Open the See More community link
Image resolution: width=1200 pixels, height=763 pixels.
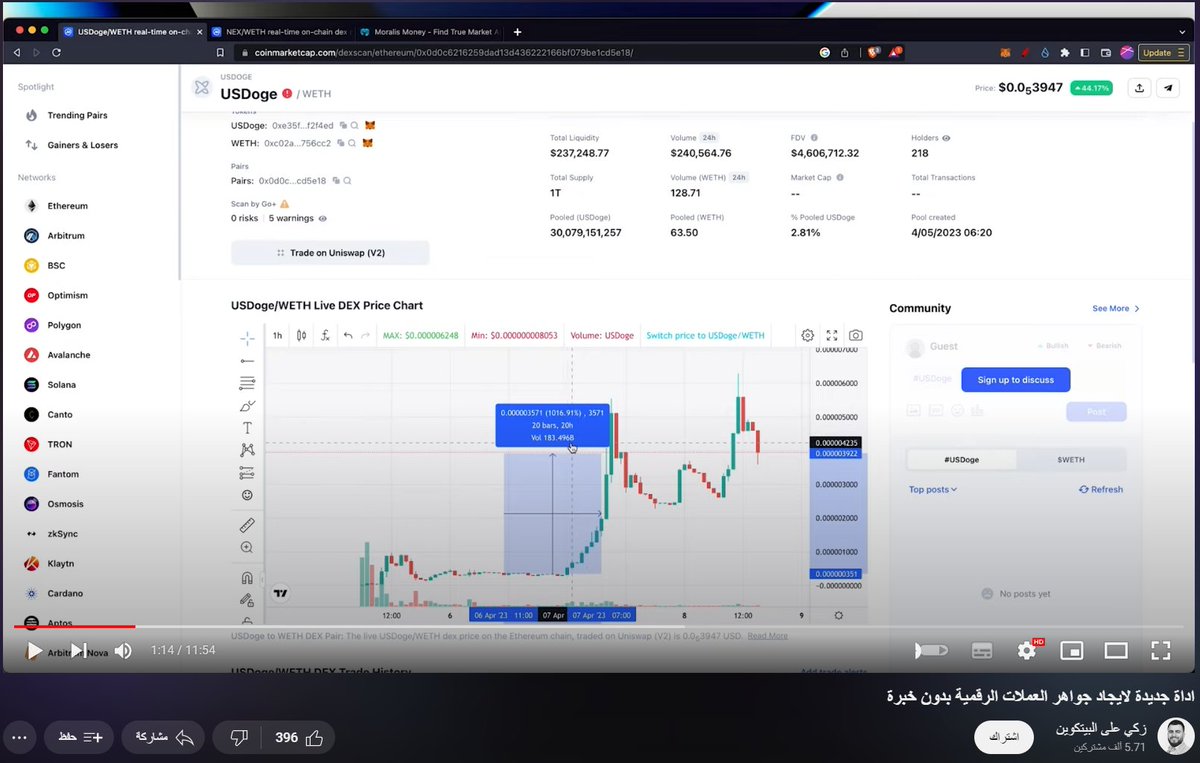pos(1116,309)
